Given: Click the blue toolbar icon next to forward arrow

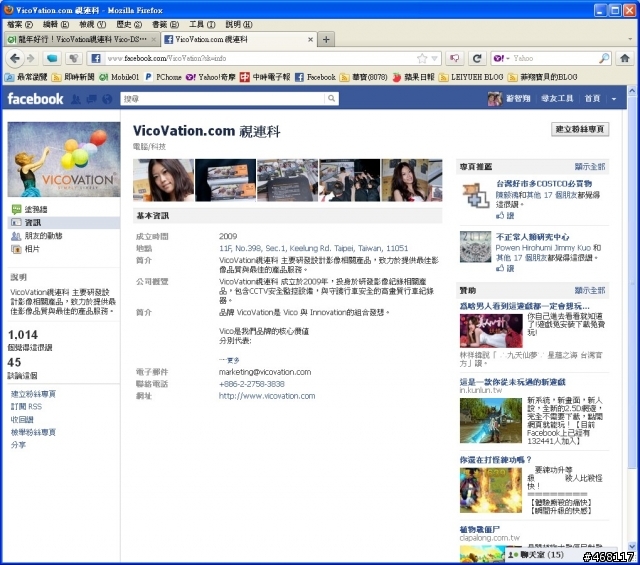Looking at the screenshot, I should [52, 58].
